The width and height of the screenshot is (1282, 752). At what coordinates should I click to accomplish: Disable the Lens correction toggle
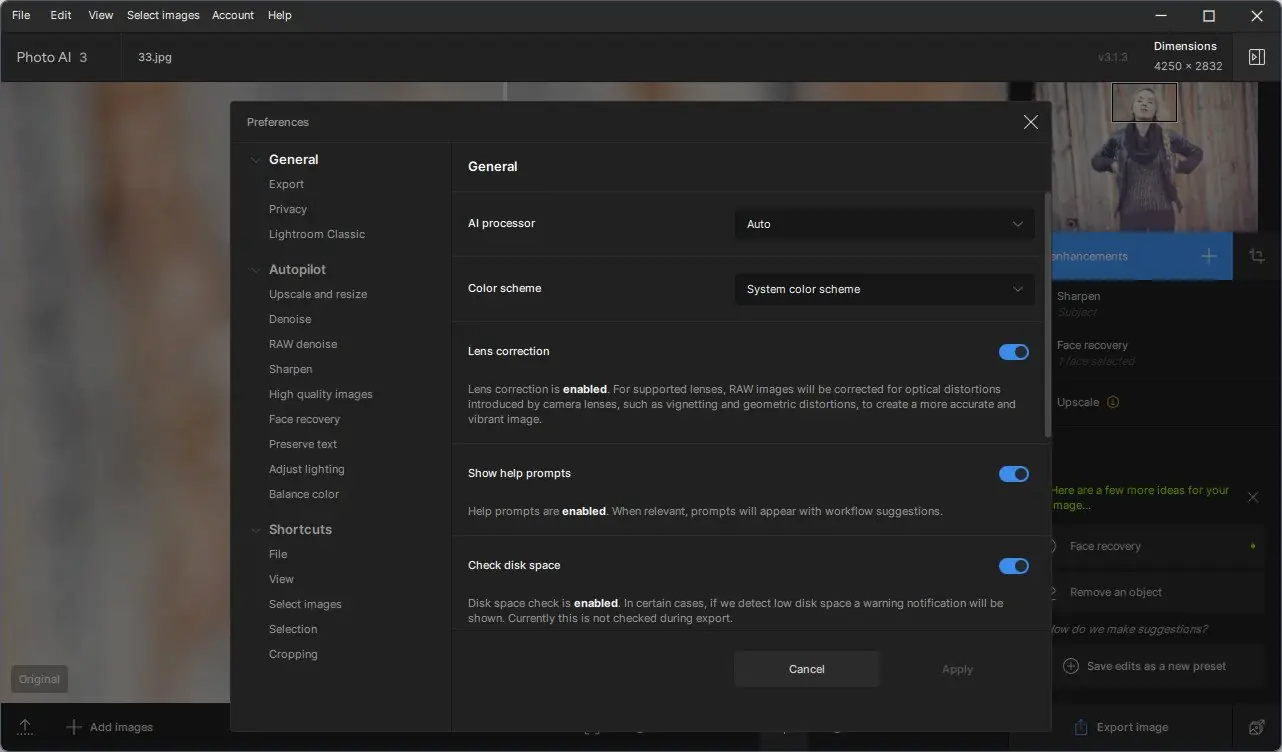1013,352
